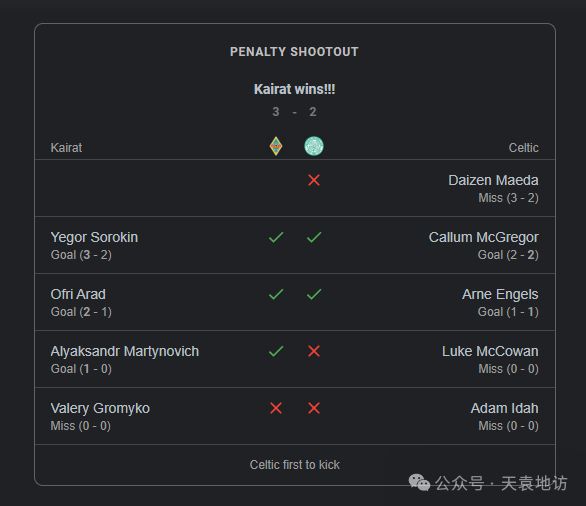Click the red miss cross for Valery Gromyko
Viewport: 586px width, 506px height.
tap(276, 408)
